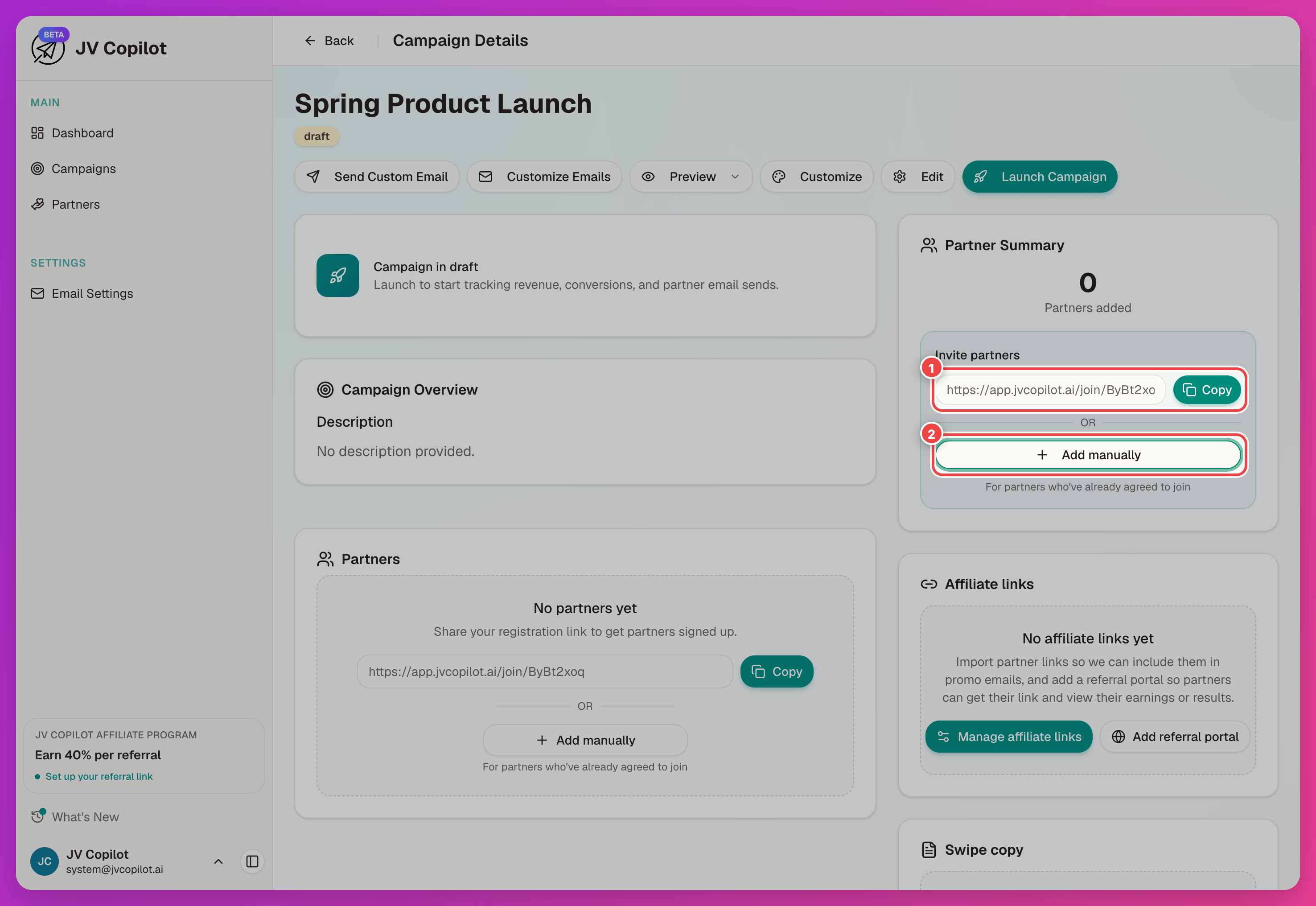Screen dimensions: 1316x906
Task: Click the envelope icon in Customize Emails
Action: click(486, 177)
